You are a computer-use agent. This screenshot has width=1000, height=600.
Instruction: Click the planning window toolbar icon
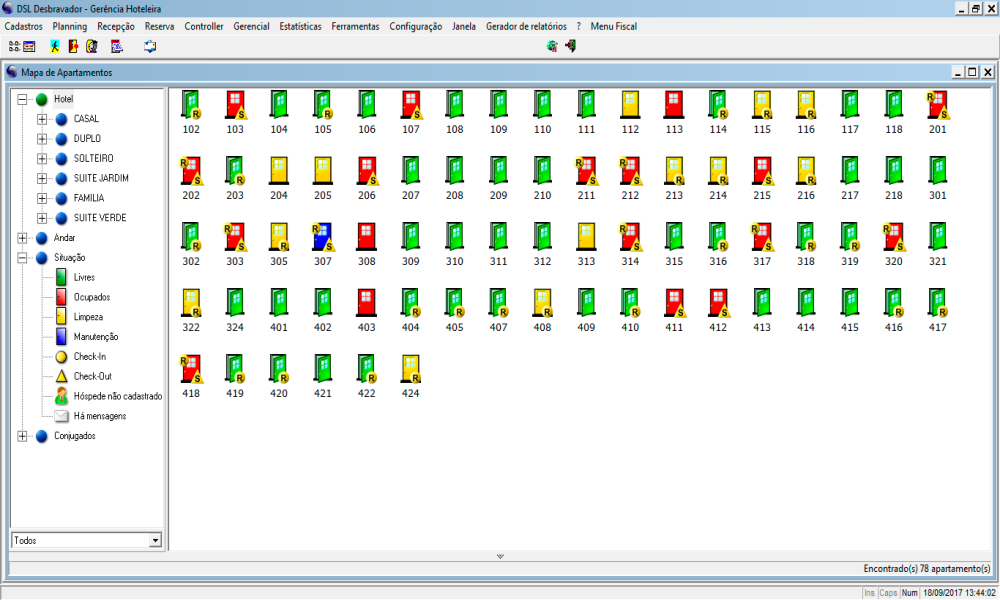[29, 47]
